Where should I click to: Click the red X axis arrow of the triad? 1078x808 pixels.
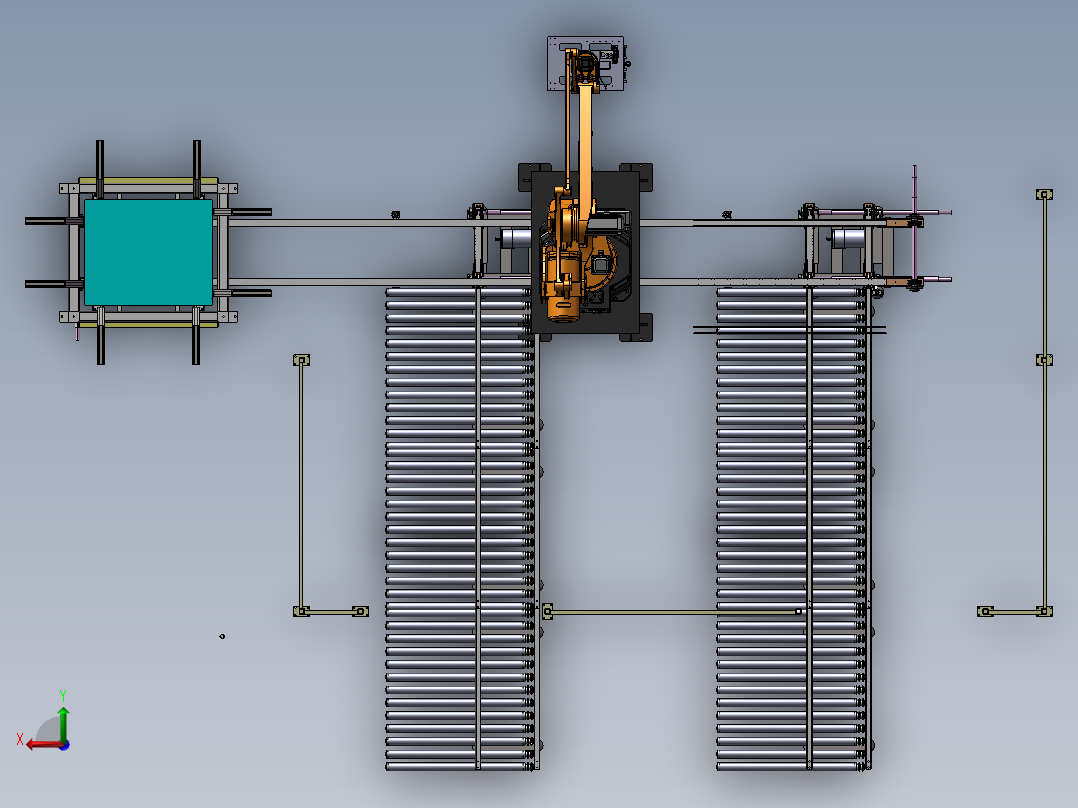click(x=43, y=745)
